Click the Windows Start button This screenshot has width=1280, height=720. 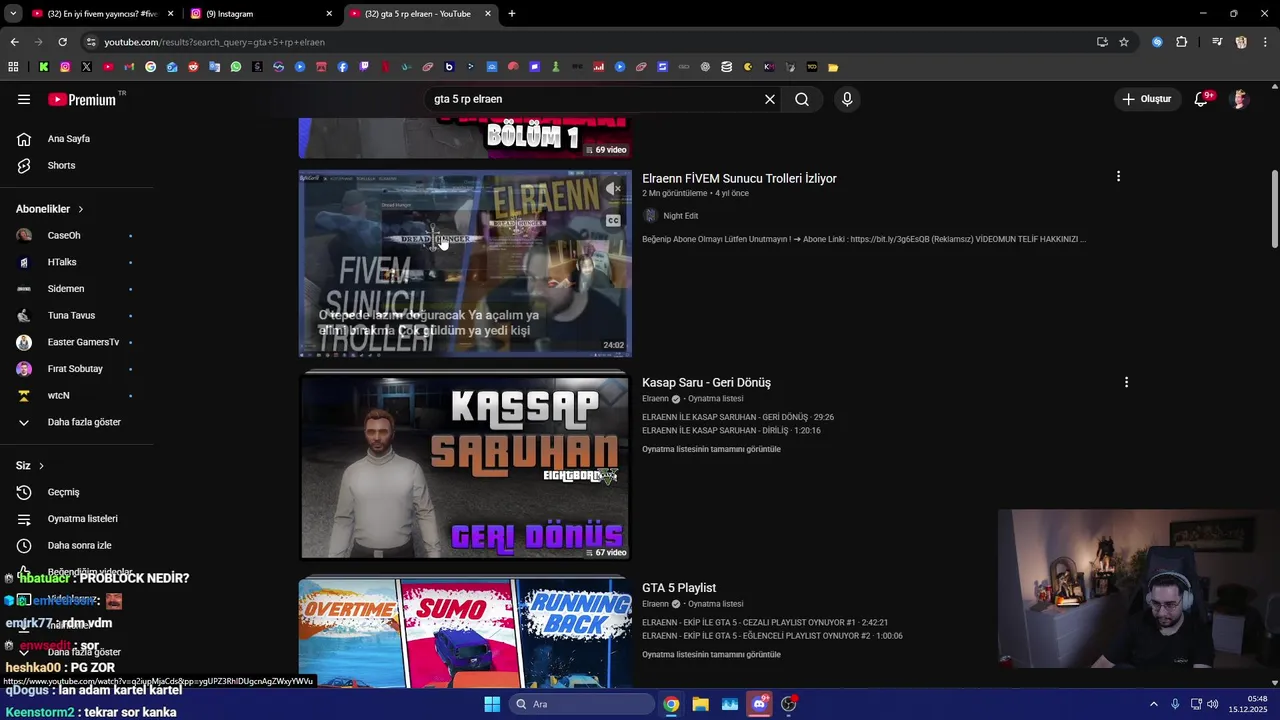tap(492, 704)
